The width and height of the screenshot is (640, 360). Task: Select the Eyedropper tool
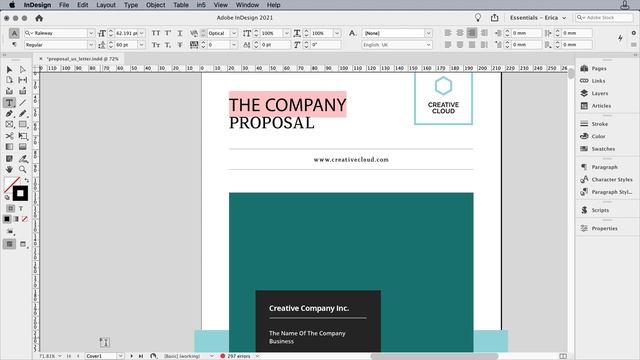pos(22,158)
